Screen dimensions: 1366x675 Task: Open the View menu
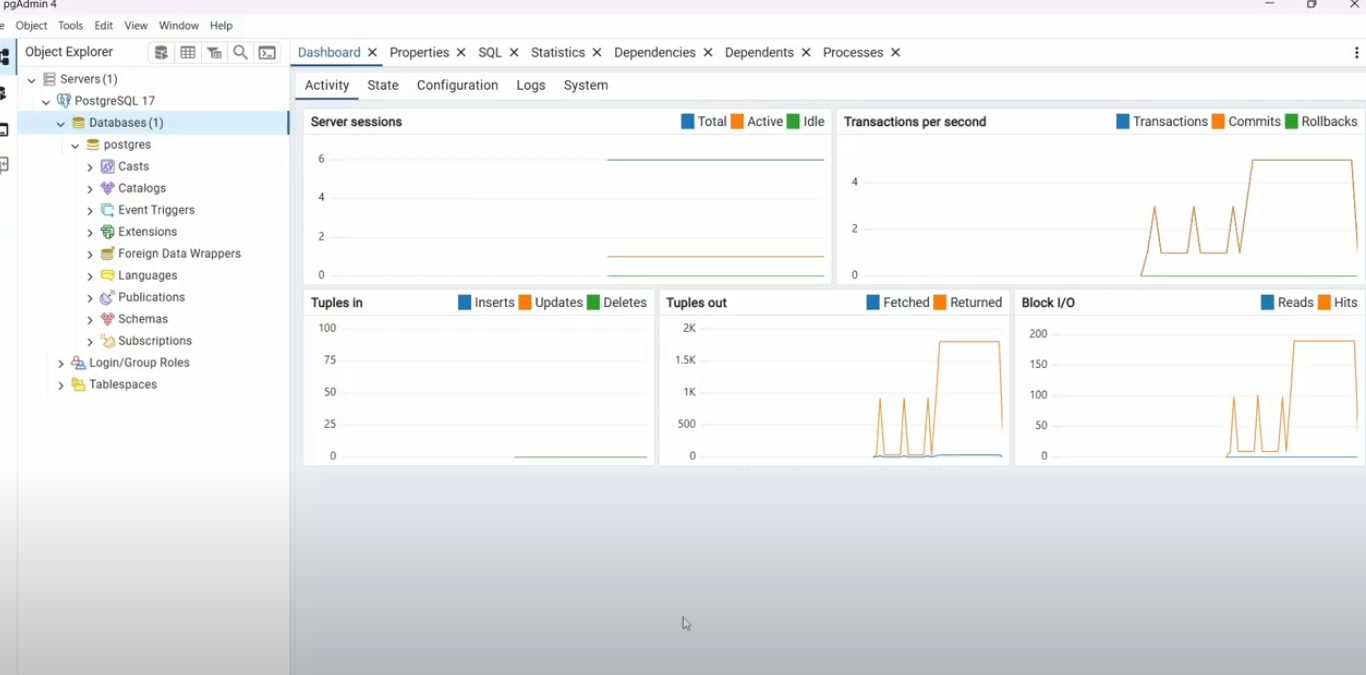(x=136, y=26)
